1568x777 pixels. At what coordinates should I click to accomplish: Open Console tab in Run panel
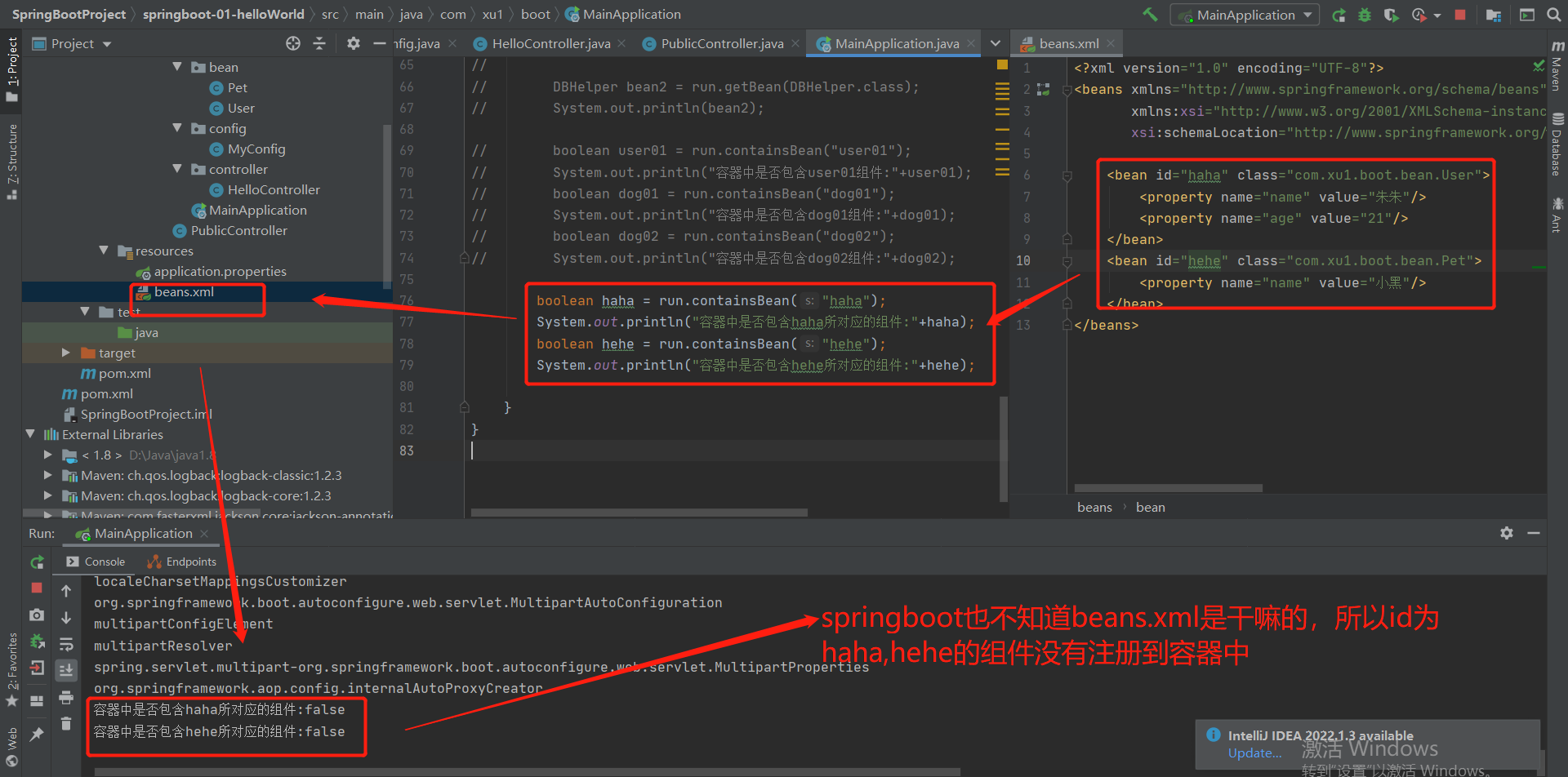coord(96,562)
